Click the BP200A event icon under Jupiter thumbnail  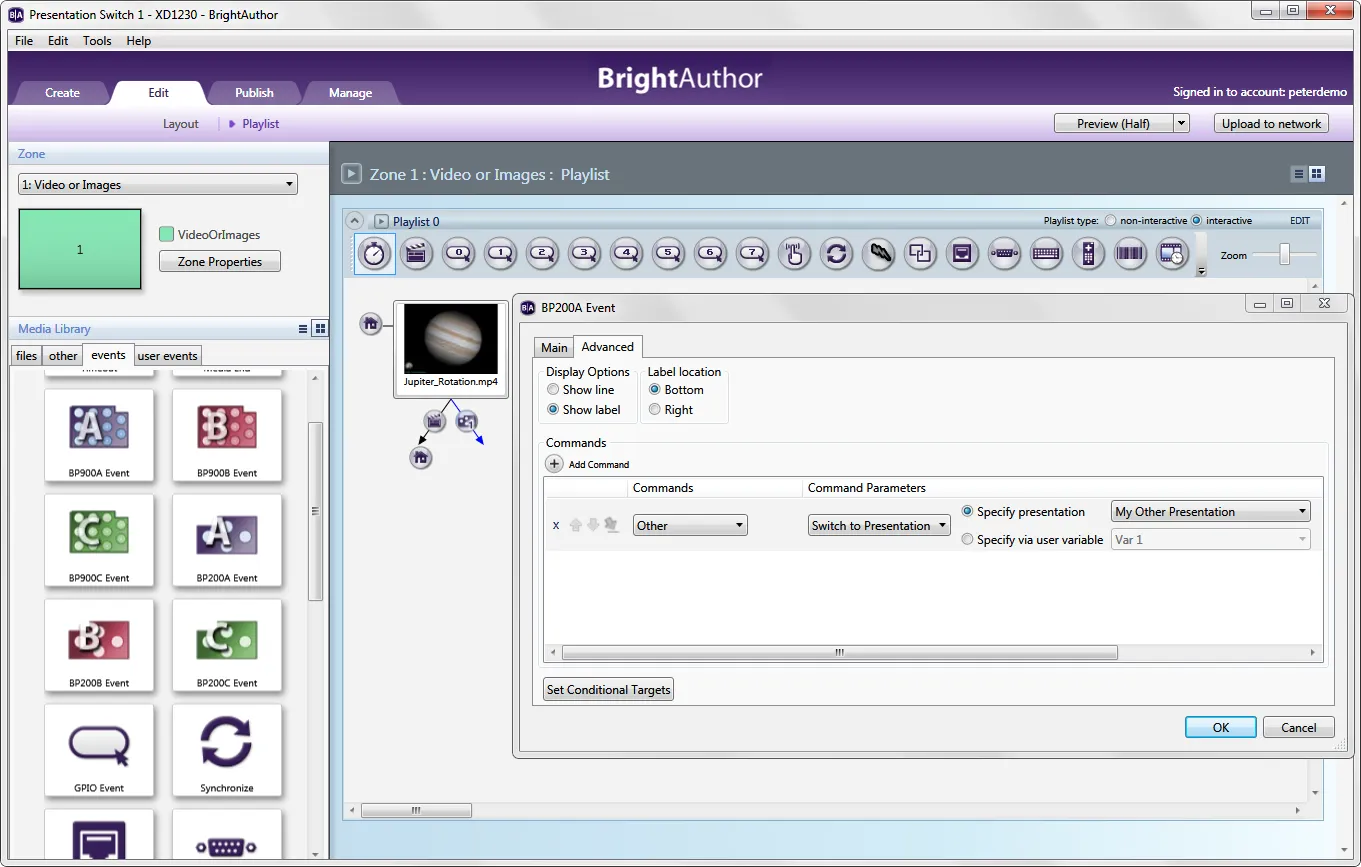[x=466, y=421]
